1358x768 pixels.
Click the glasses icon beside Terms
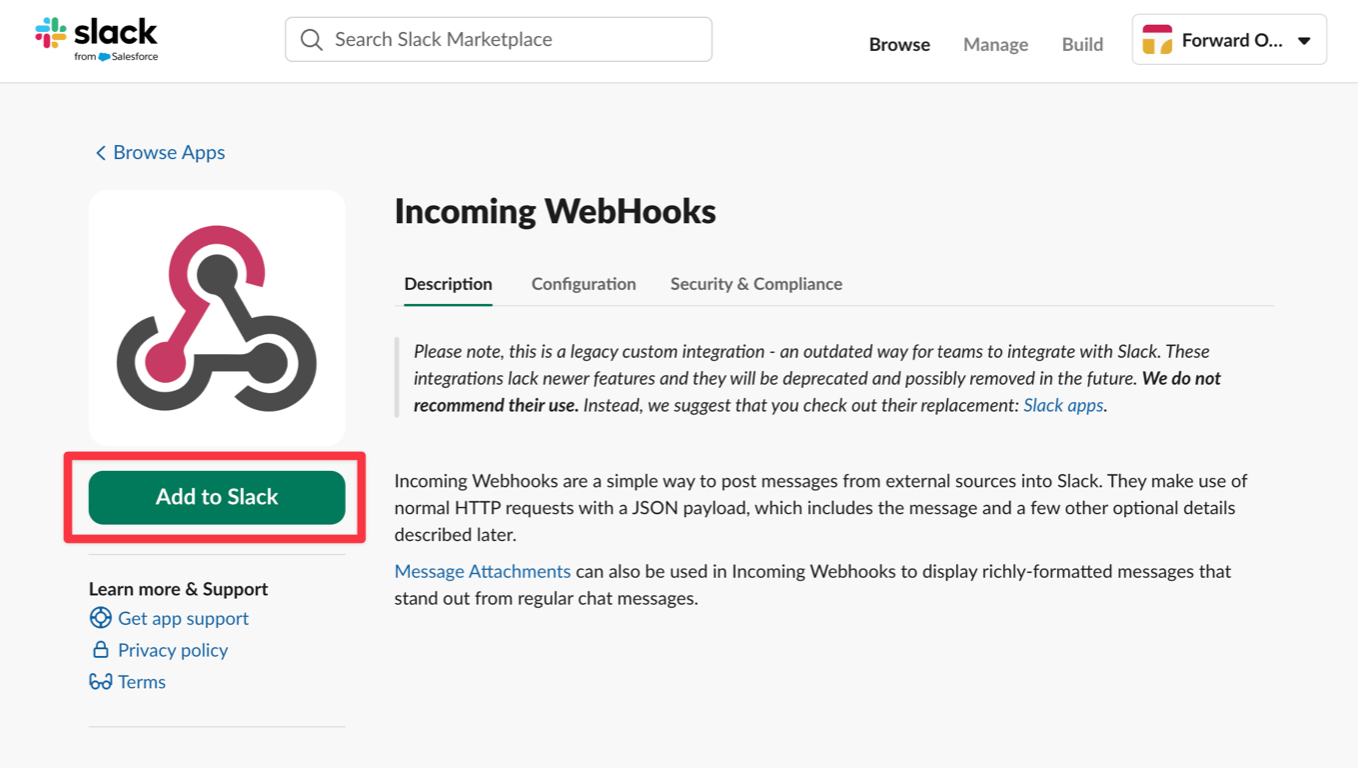(x=100, y=682)
